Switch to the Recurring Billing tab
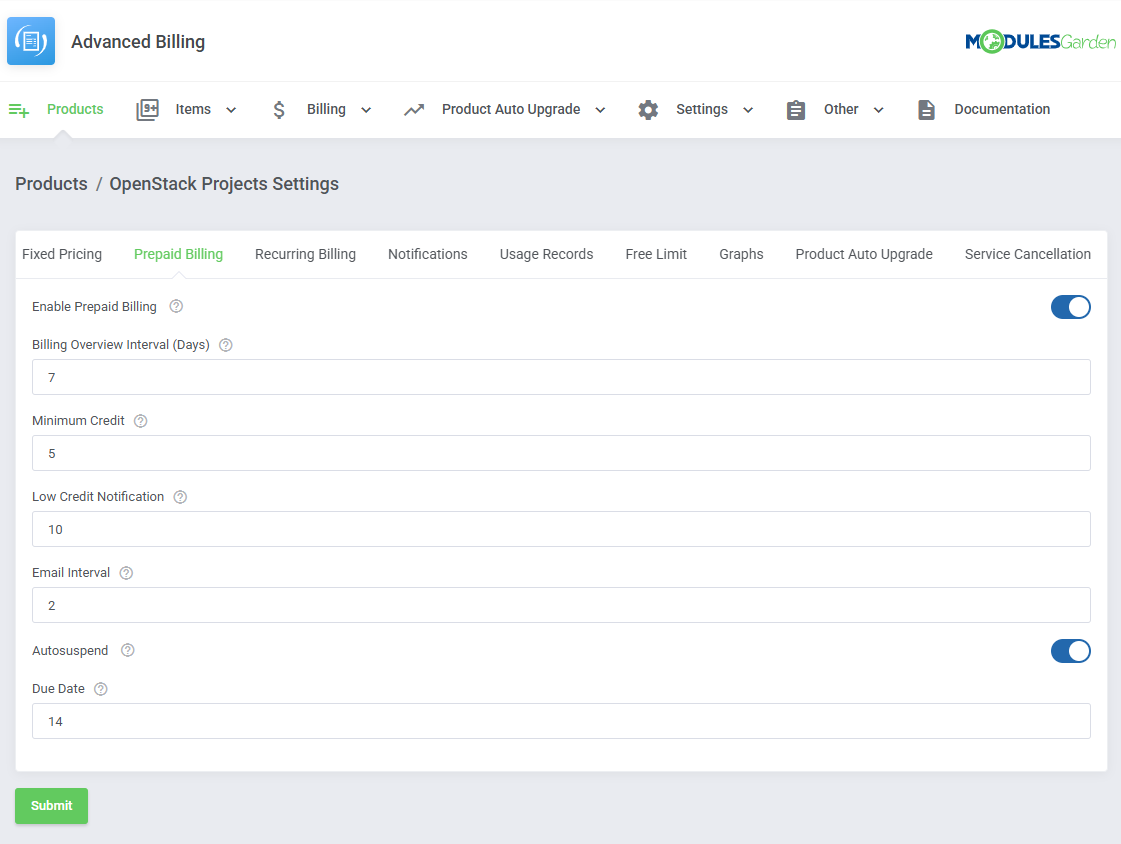 pos(305,254)
